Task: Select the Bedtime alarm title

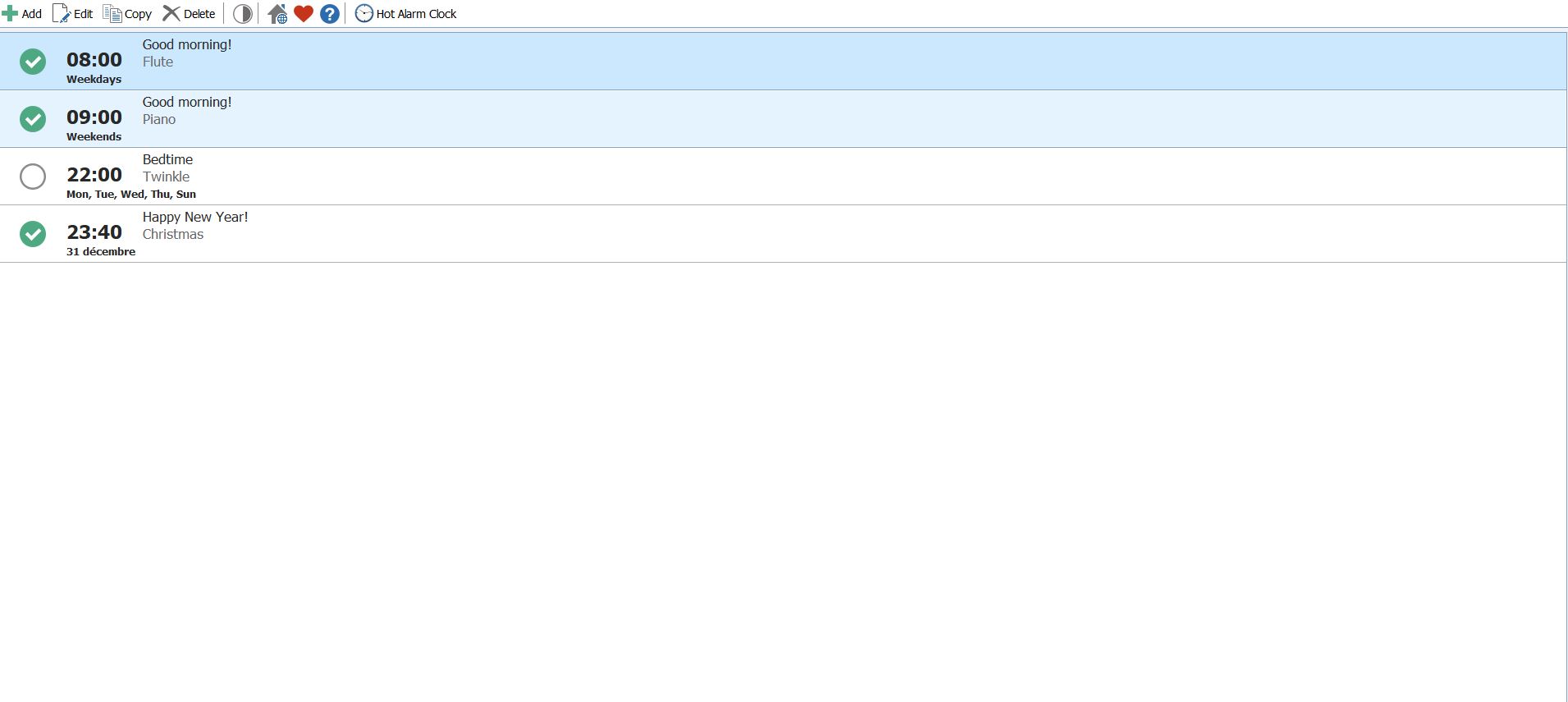Action: [167, 159]
